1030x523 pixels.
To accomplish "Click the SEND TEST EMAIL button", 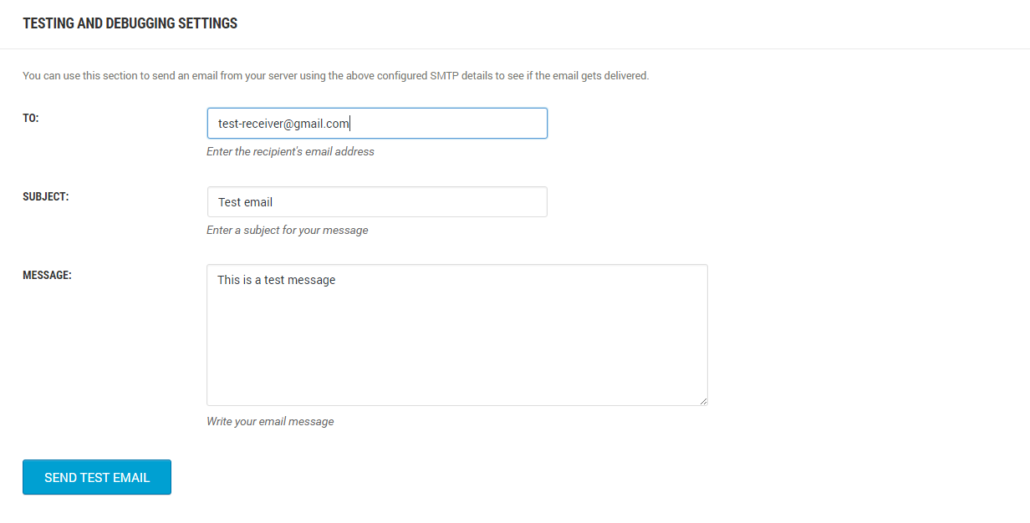I will pyautogui.click(x=97, y=477).
